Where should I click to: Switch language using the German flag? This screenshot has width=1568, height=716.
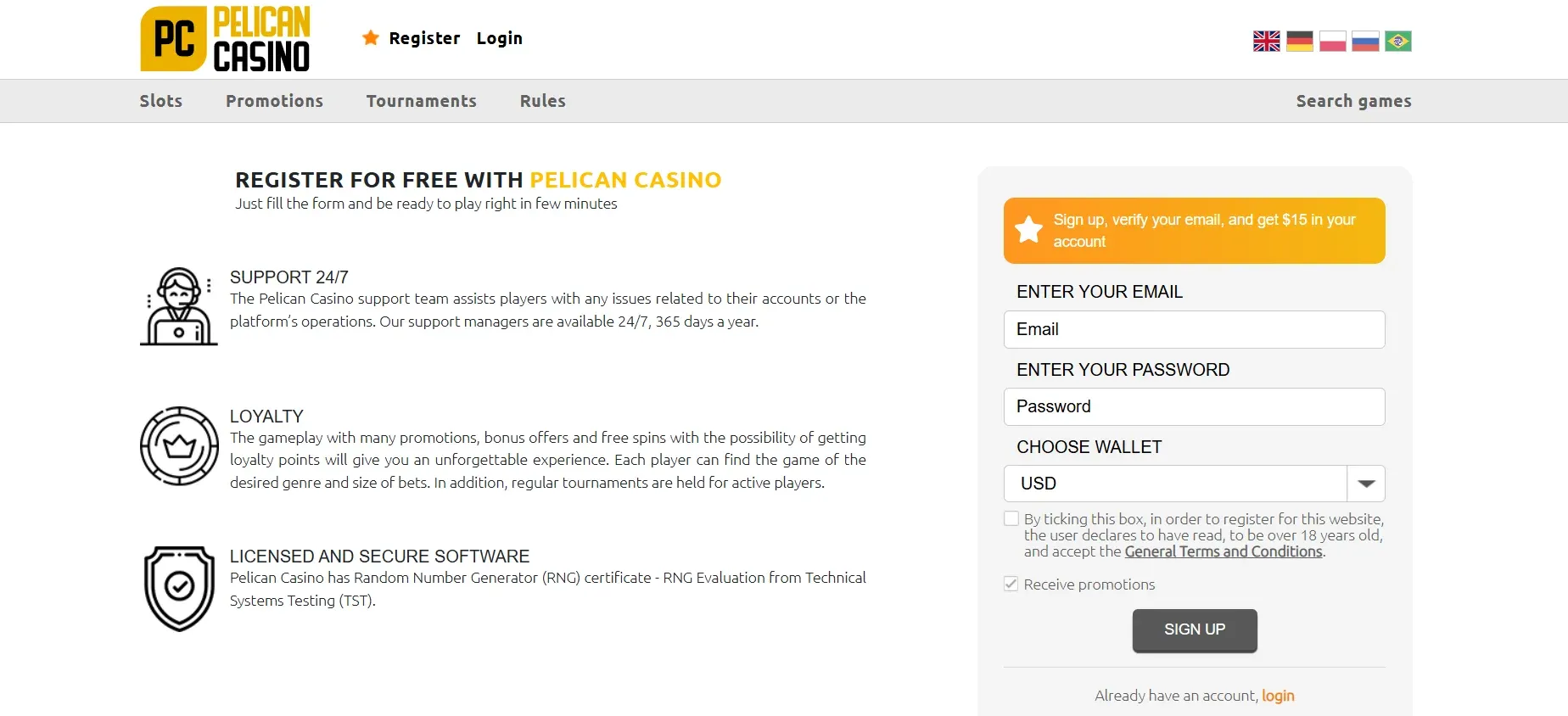coord(1299,40)
